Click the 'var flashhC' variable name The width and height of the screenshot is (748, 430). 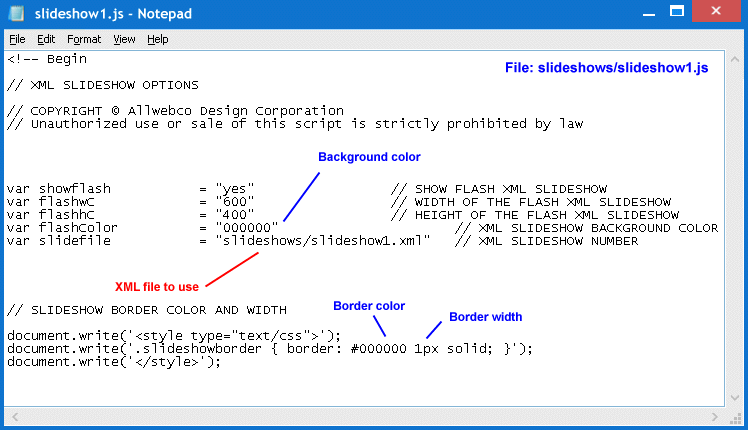51,215
